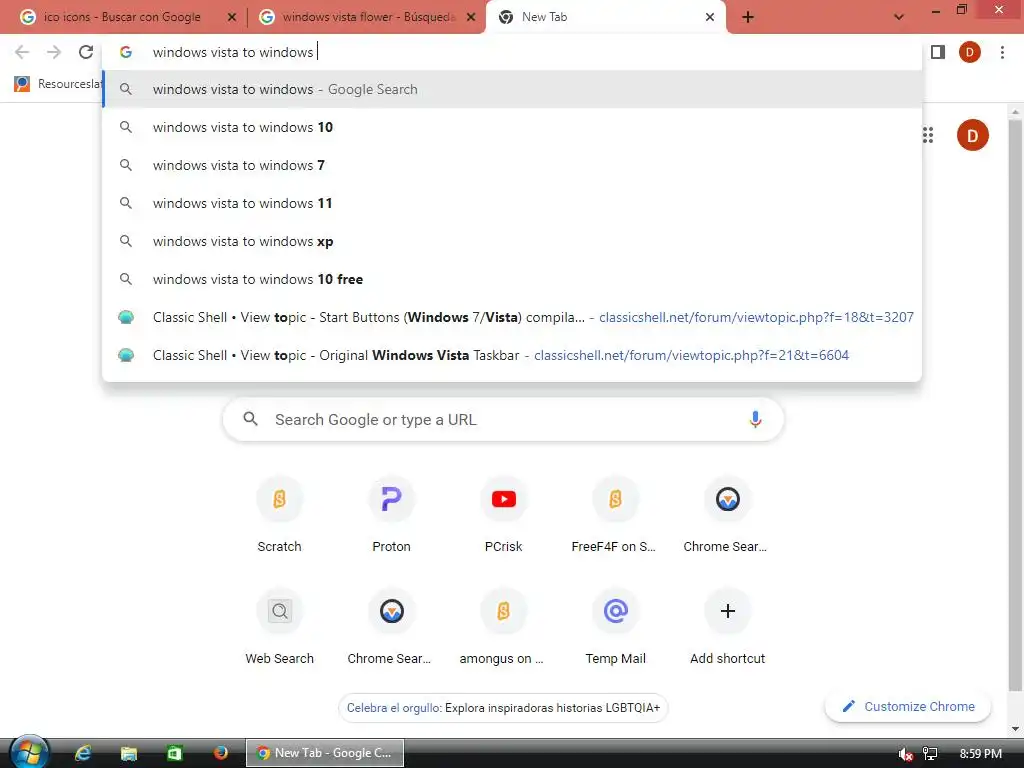Viewport: 1024px width, 768px height.
Task: Switch to 'windows vista flower' tab
Action: [368, 17]
